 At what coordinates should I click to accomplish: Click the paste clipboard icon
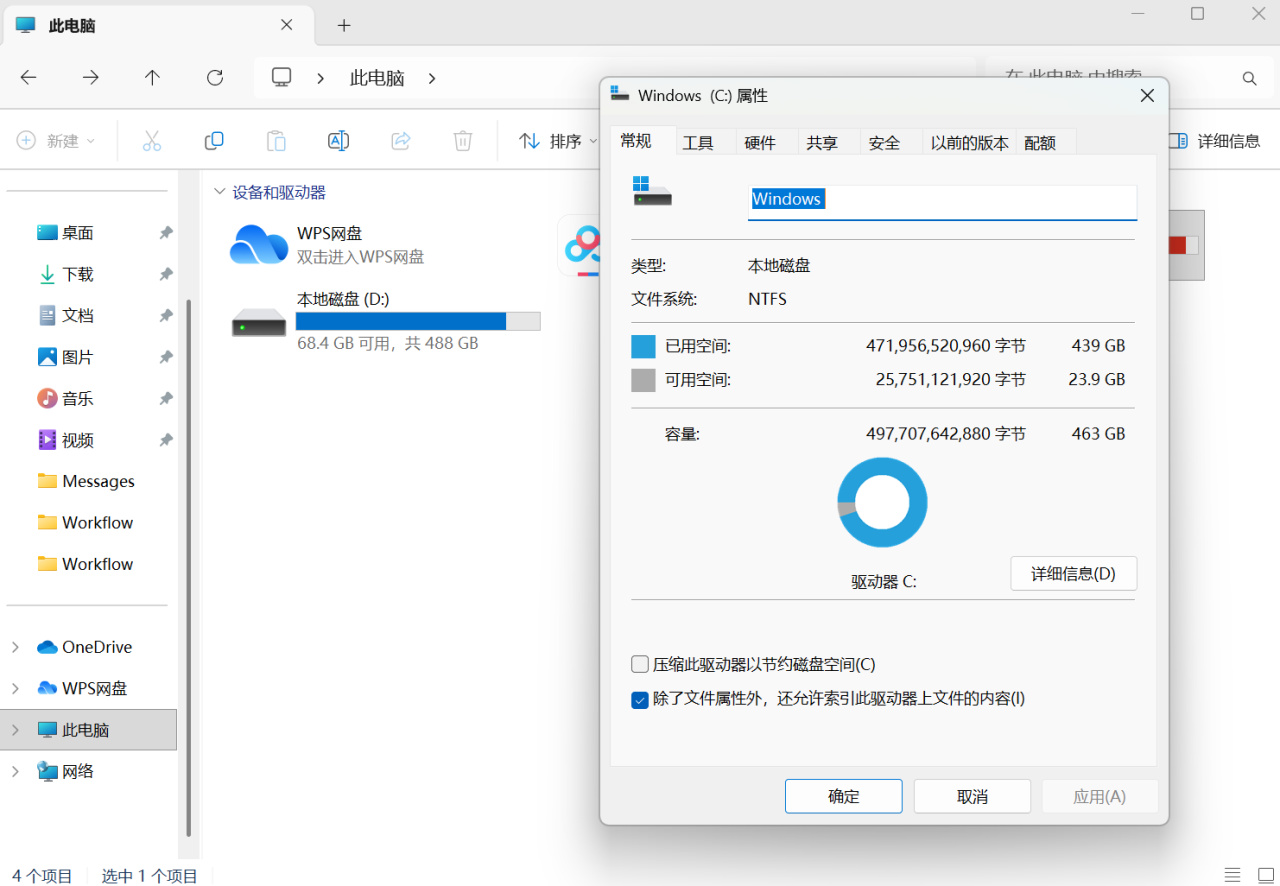(276, 141)
